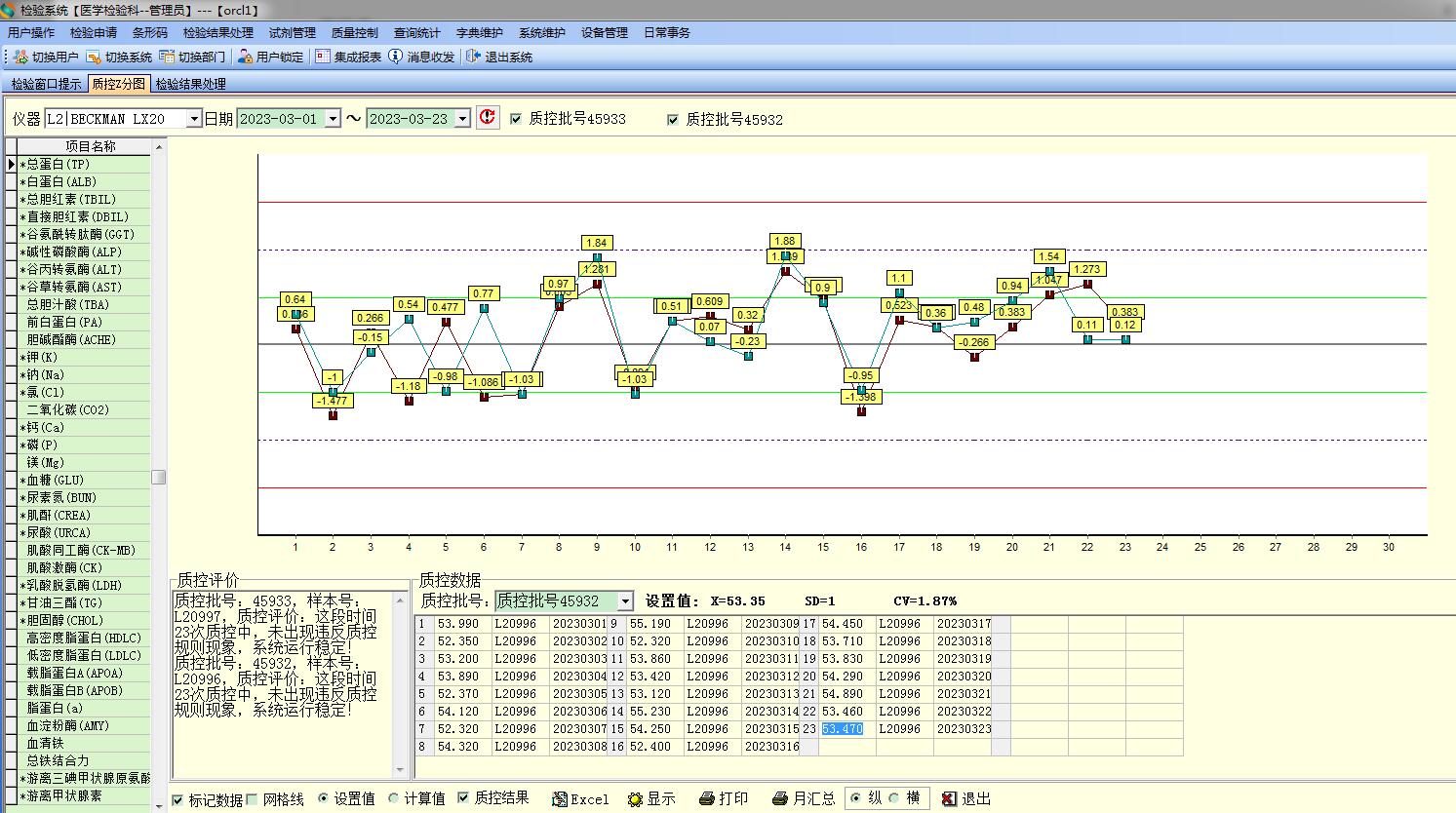The image size is (1456, 813).
Task: Toggle the 质控批号45933 checkbox
Action: click(x=517, y=119)
